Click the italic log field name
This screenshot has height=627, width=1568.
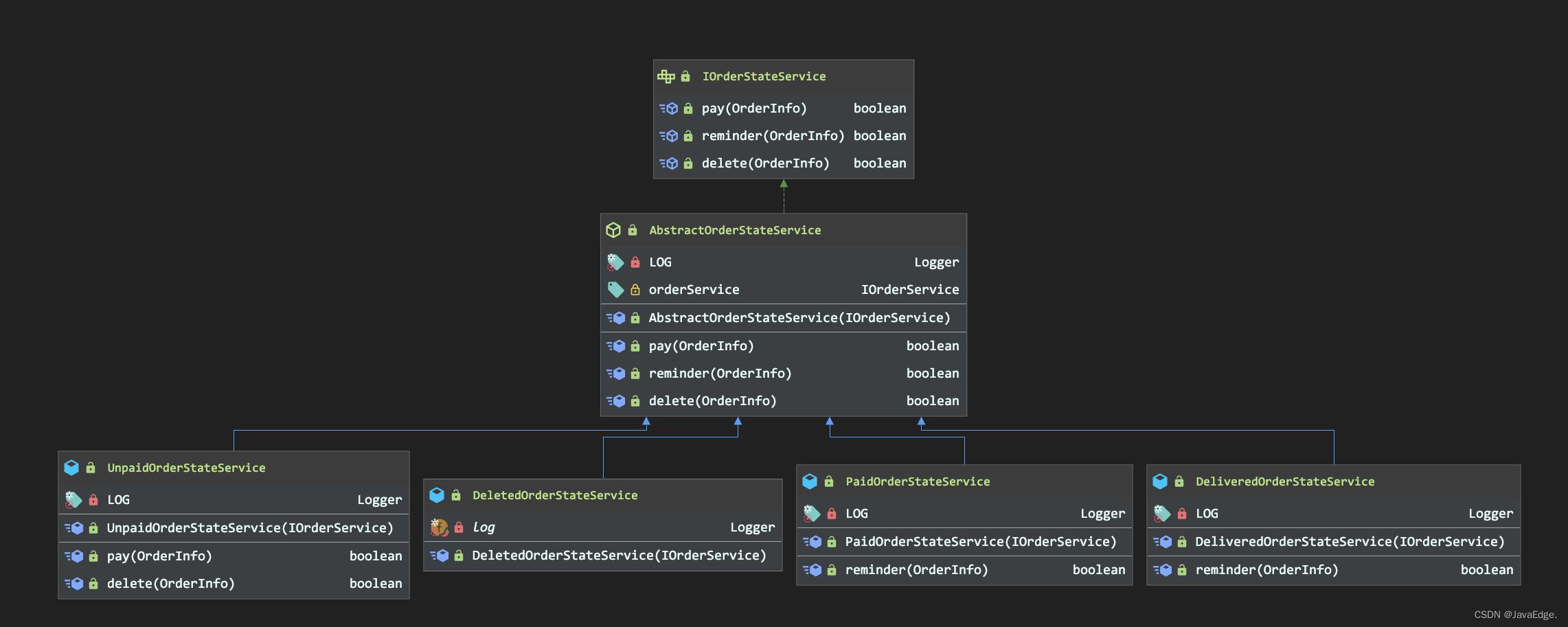[484, 527]
